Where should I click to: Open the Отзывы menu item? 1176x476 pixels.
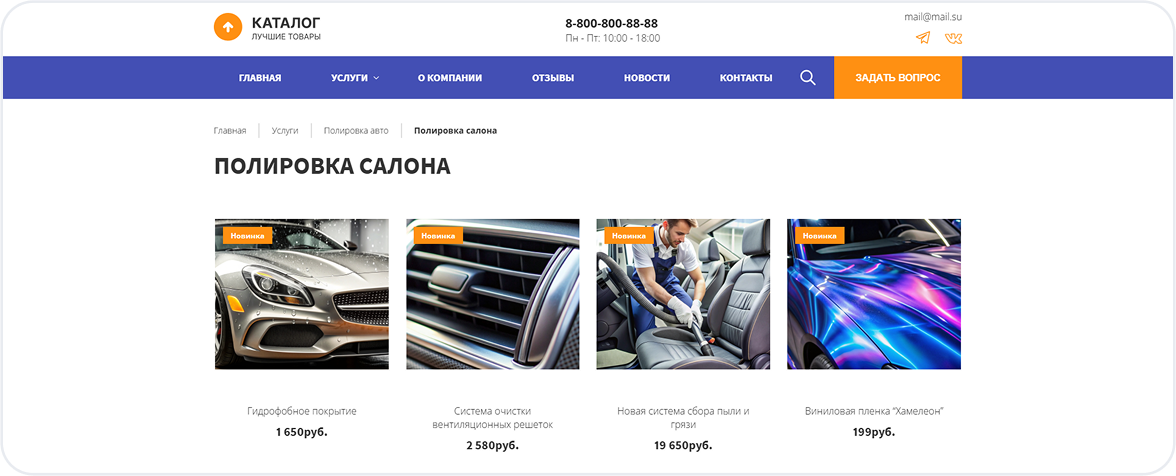(553, 78)
